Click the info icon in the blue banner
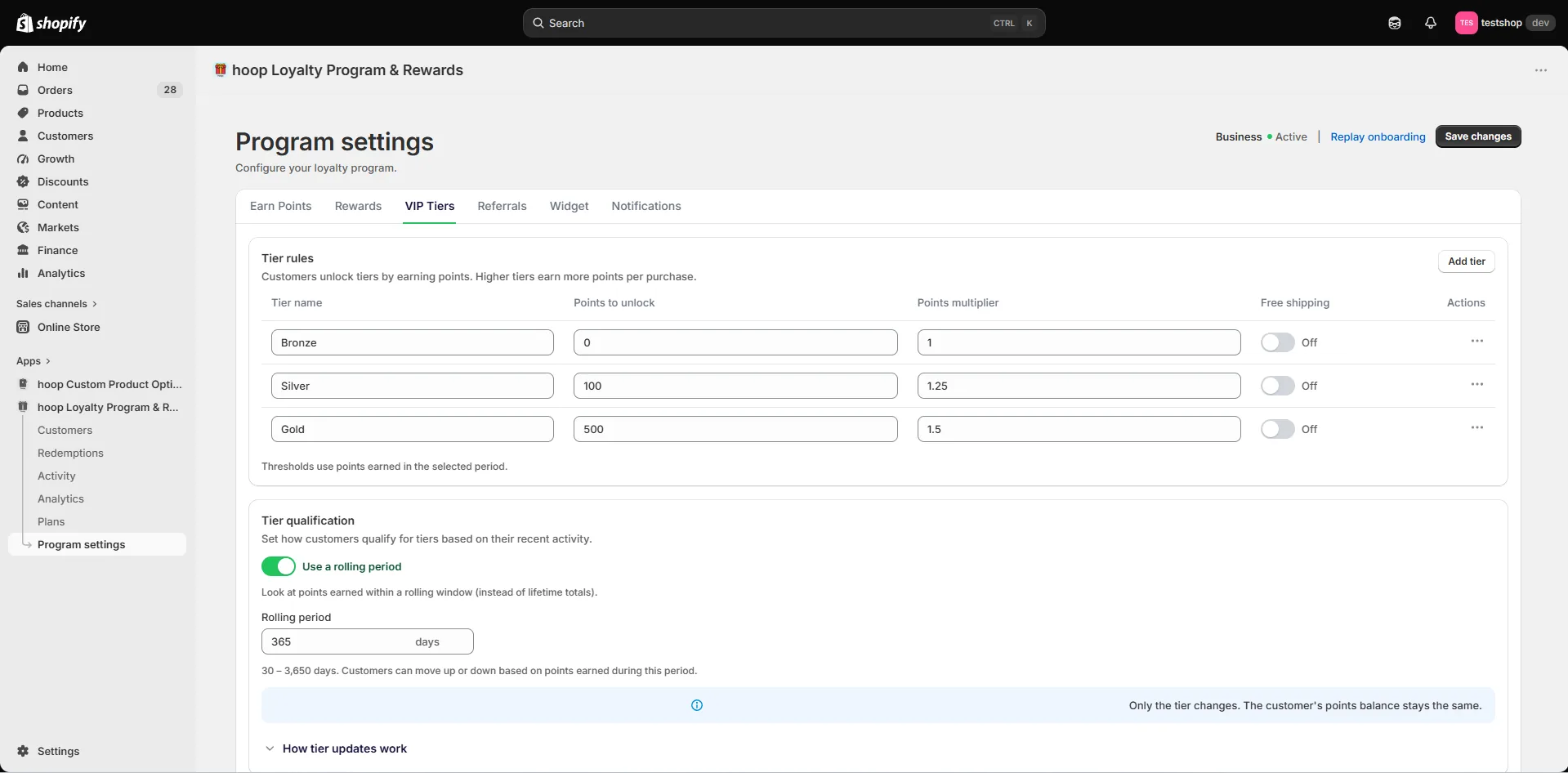 tap(697, 705)
